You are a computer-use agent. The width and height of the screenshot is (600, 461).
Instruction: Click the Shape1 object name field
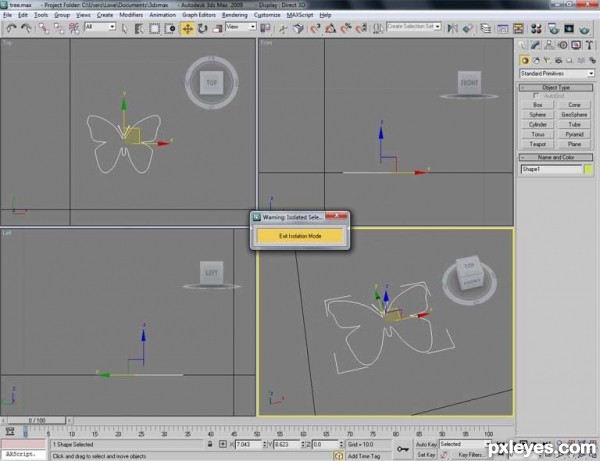(x=551, y=169)
